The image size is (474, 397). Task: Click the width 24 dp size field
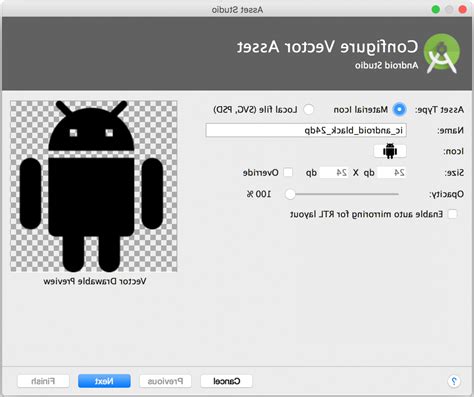click(392, 173)
